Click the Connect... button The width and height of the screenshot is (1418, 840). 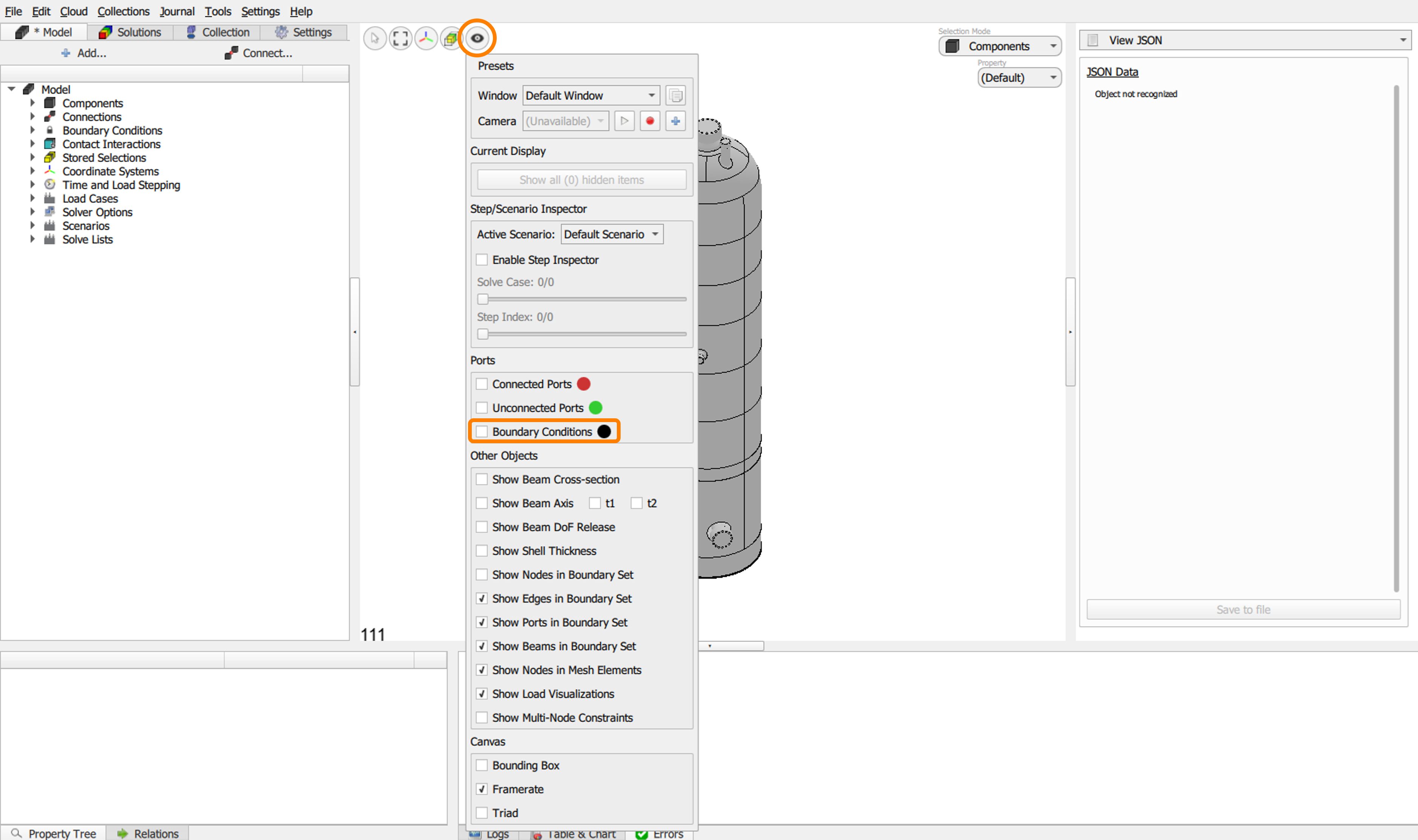click(x=258, y=53)
